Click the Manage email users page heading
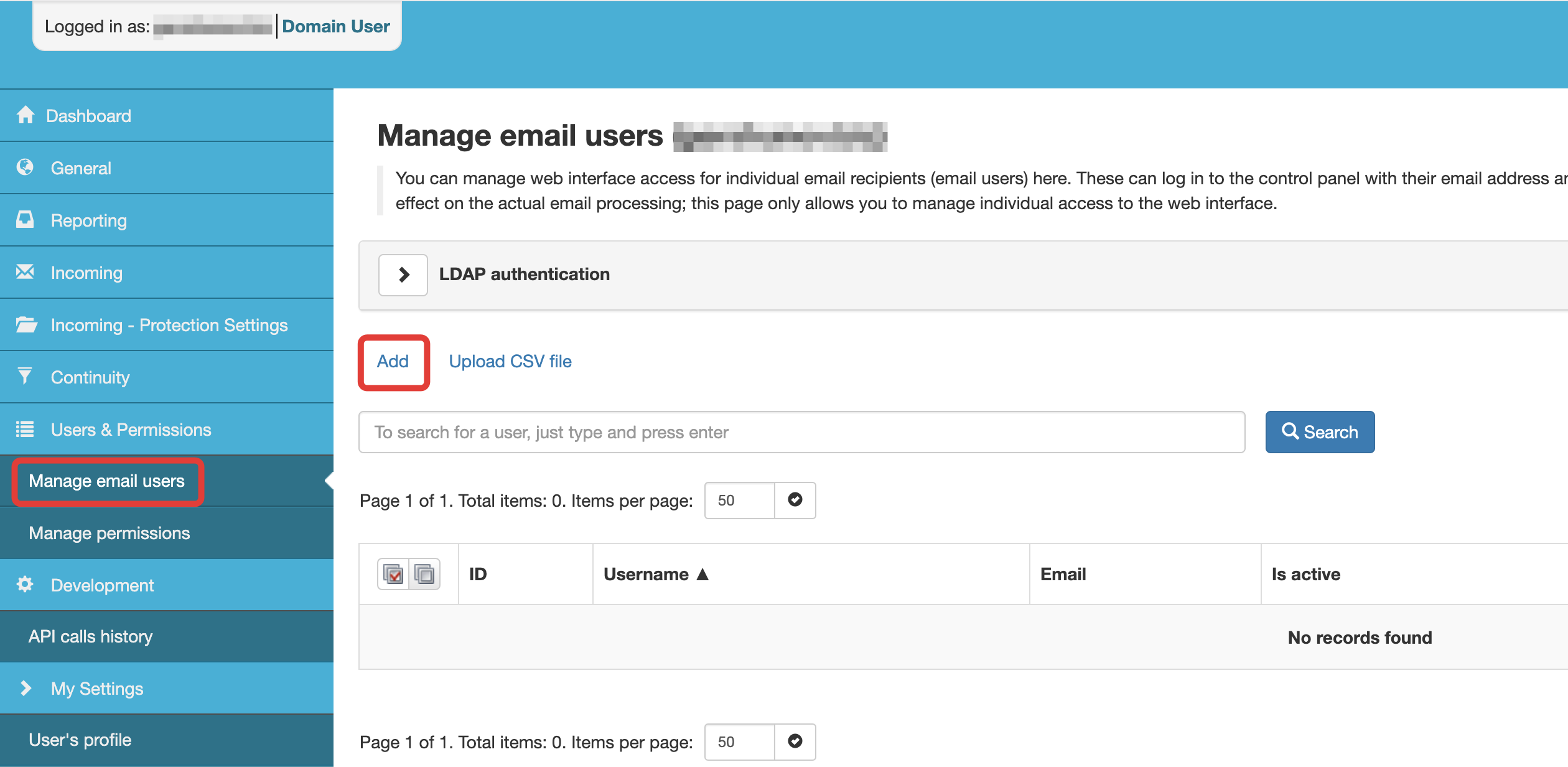The width and height of the screenshot is (1568, 767). pyautogui.click(x=520, y=135)
